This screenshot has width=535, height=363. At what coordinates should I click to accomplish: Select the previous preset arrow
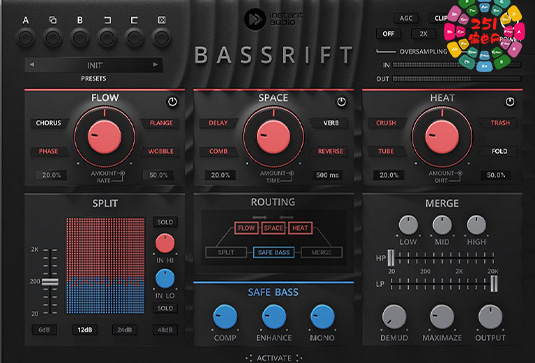point(32,64)
